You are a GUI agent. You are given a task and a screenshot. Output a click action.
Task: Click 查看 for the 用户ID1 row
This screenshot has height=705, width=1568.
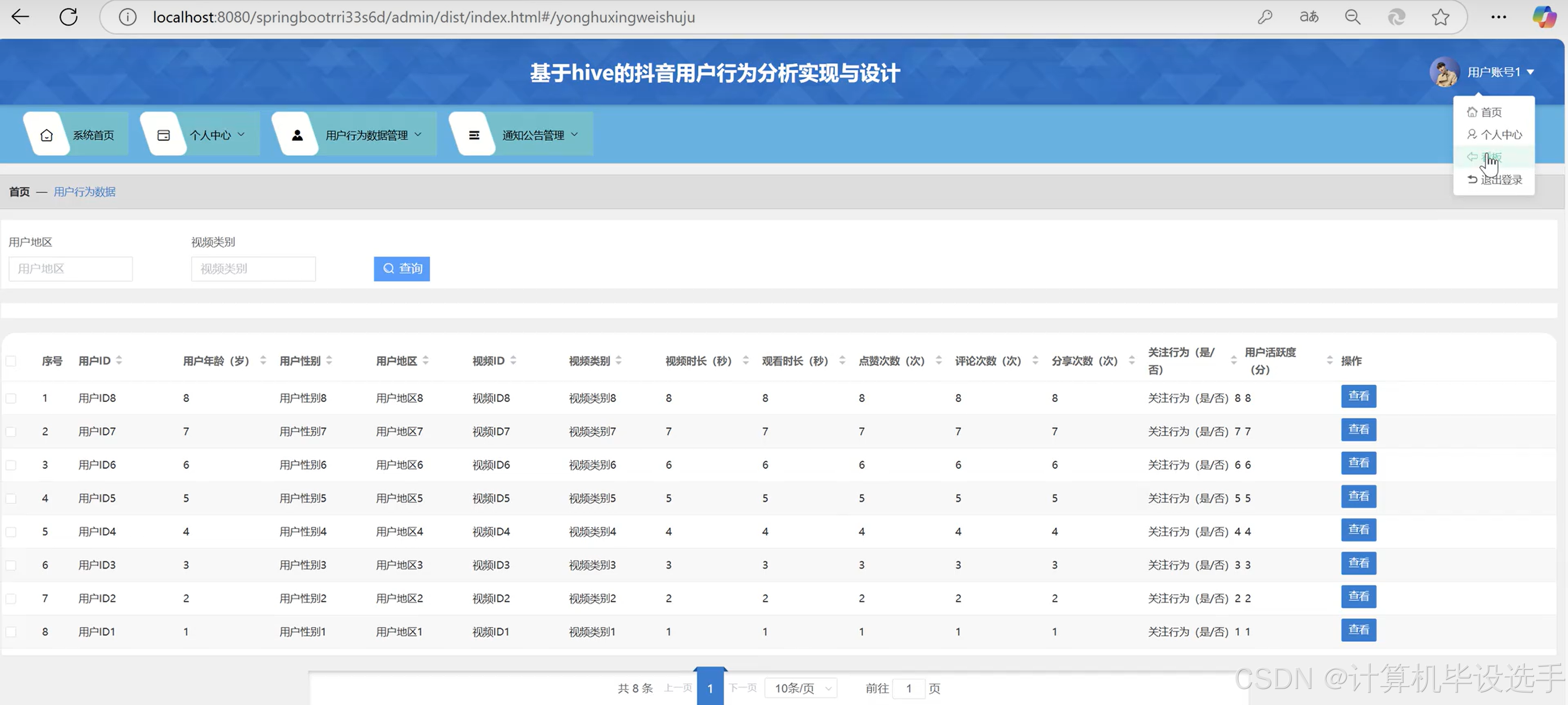point(1358,630)
